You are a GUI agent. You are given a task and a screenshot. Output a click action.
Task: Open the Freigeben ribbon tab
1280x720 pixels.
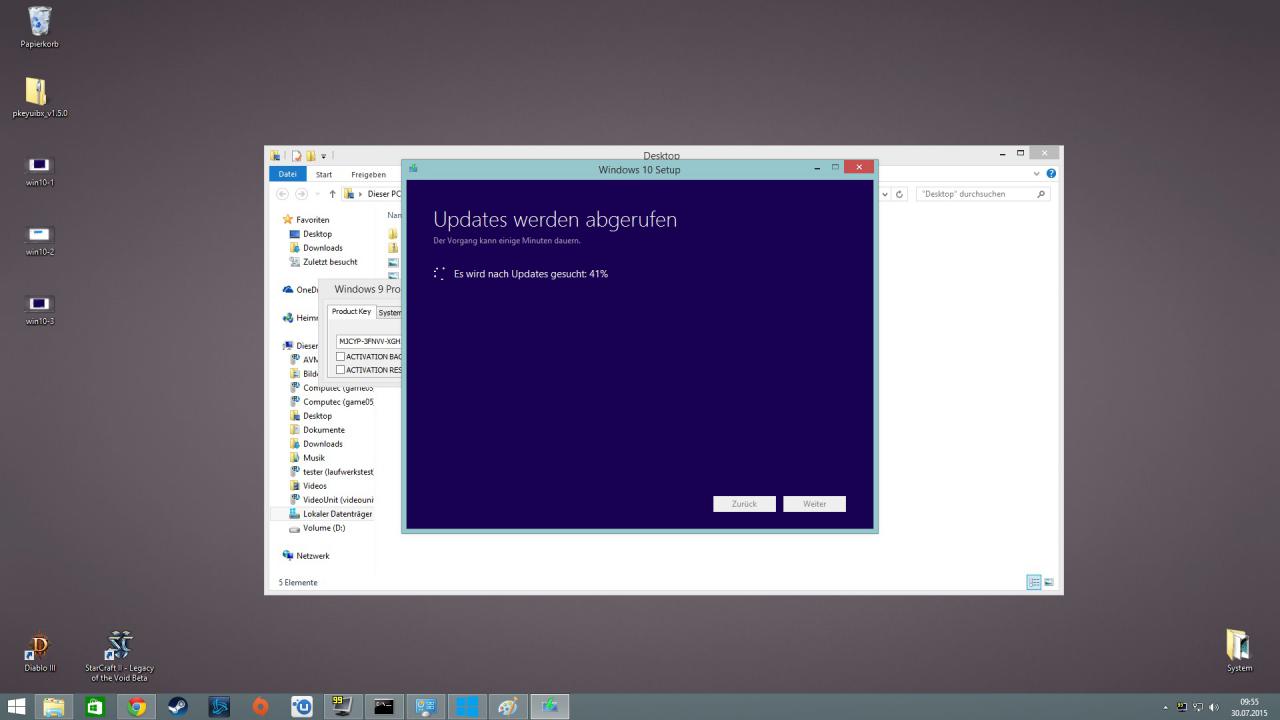point(368,174)
